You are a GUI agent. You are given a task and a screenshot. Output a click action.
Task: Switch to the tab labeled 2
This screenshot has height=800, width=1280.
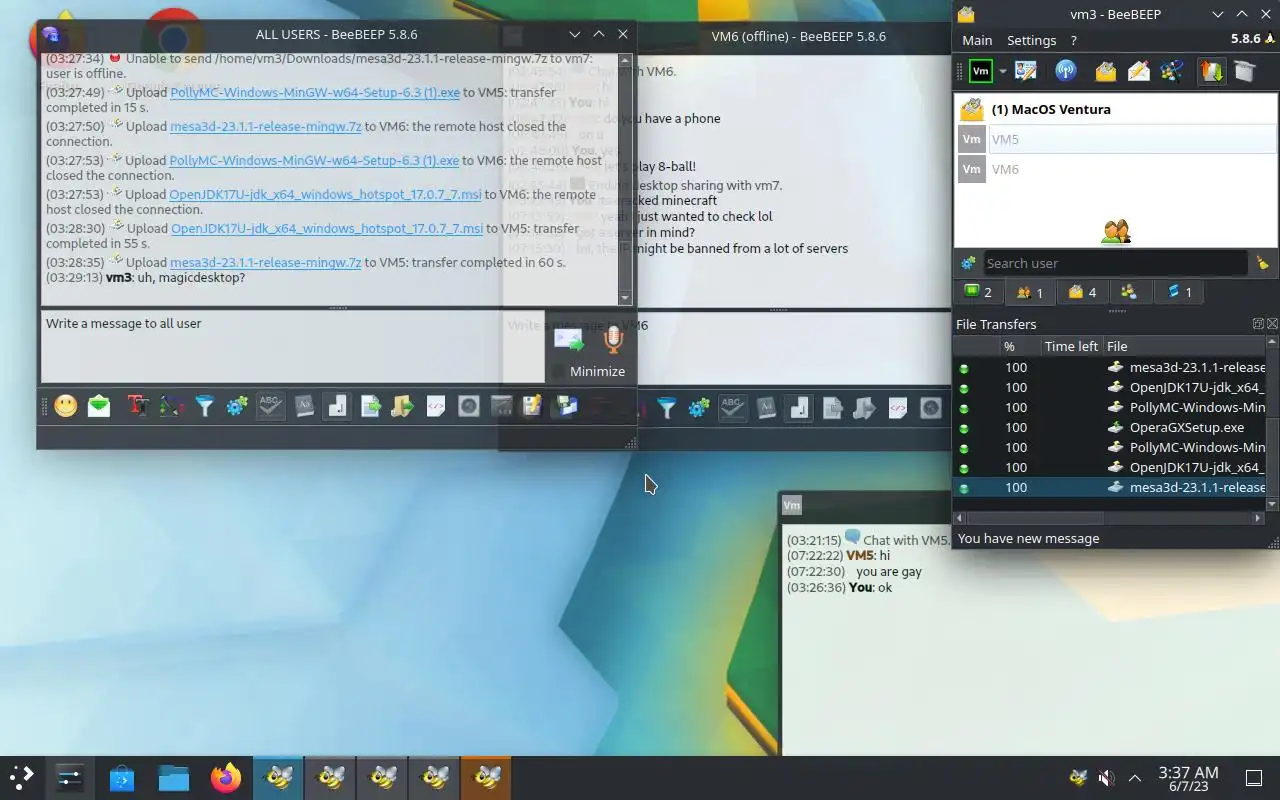tap(978, 292)
